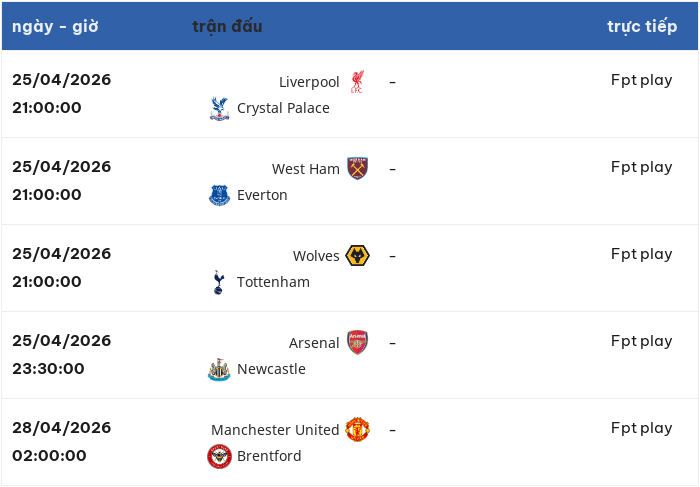Screen dimensions: 700x487
Task: Click the Brentford team name
Action: pos(269,456)
